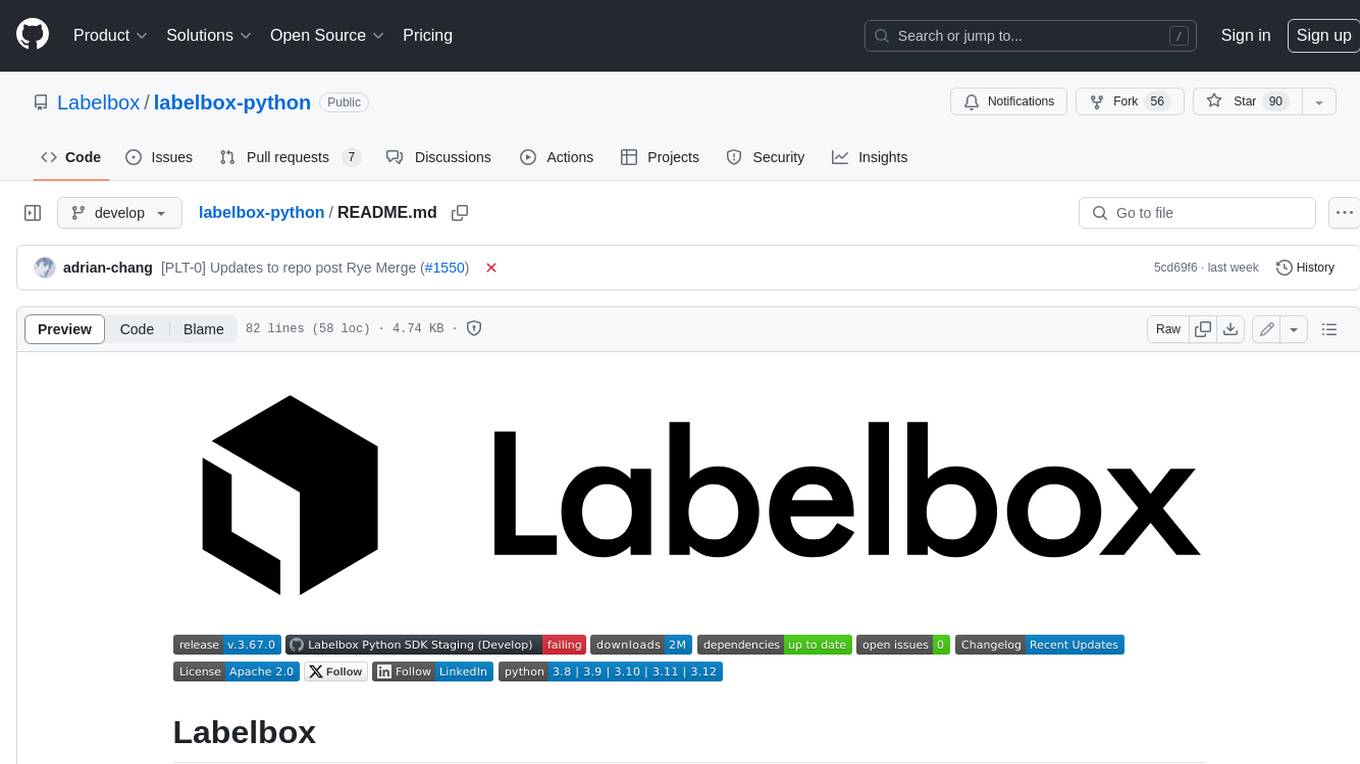Switch to the Preview view
1360x764 pixels.
click(65, 329)
